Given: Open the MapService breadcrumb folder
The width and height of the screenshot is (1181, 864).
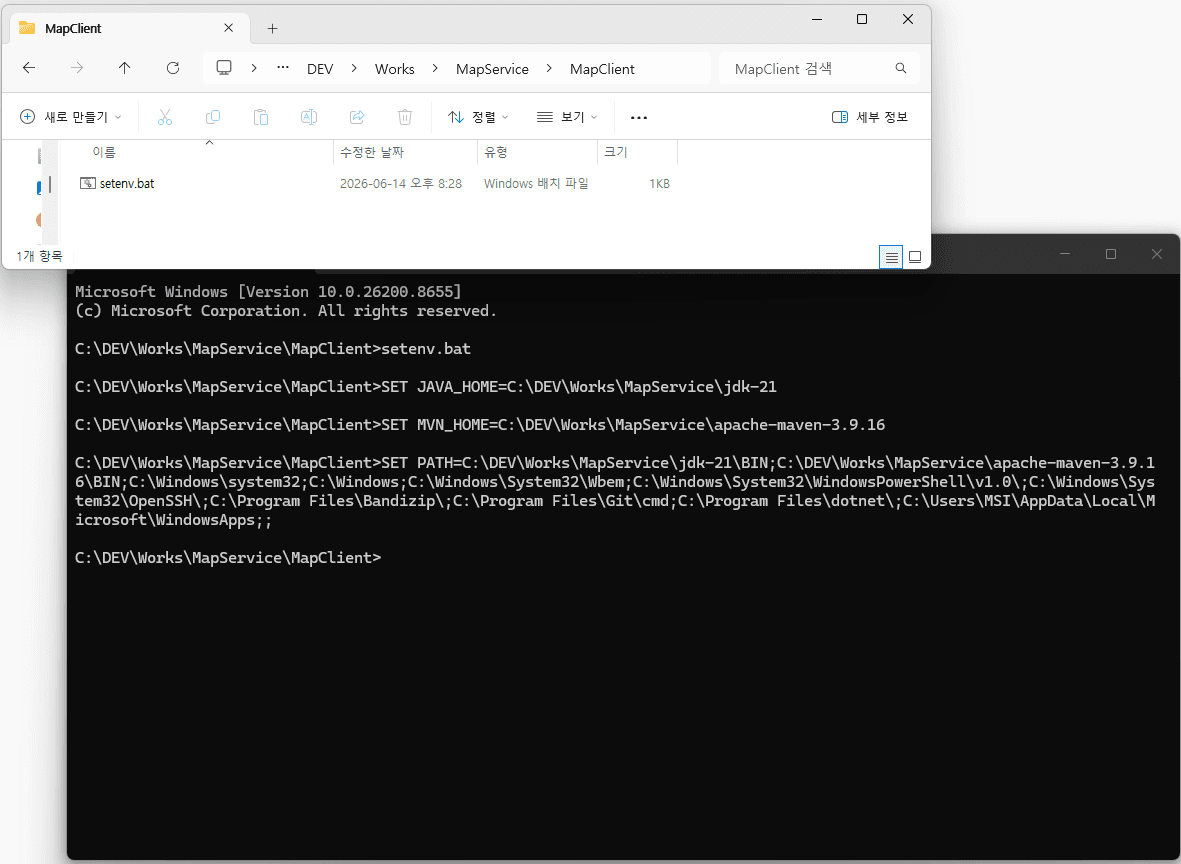Looking at the screenshot, I should 492,69.
